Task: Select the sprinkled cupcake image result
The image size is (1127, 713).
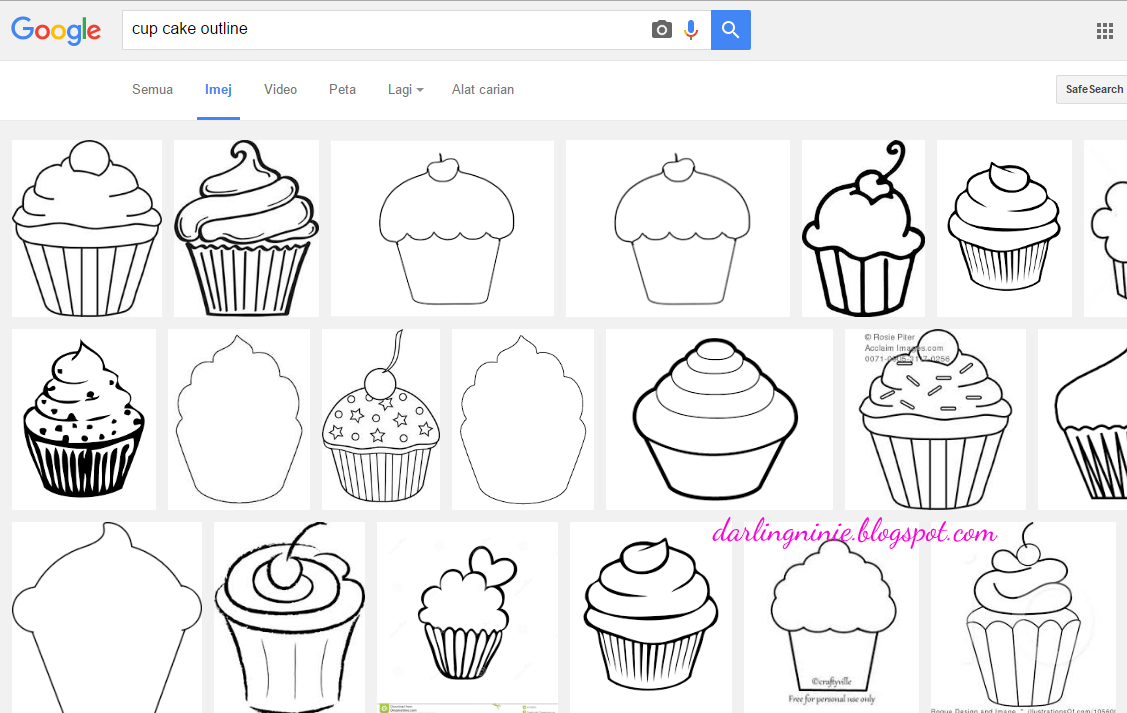Action: [935, 420]
